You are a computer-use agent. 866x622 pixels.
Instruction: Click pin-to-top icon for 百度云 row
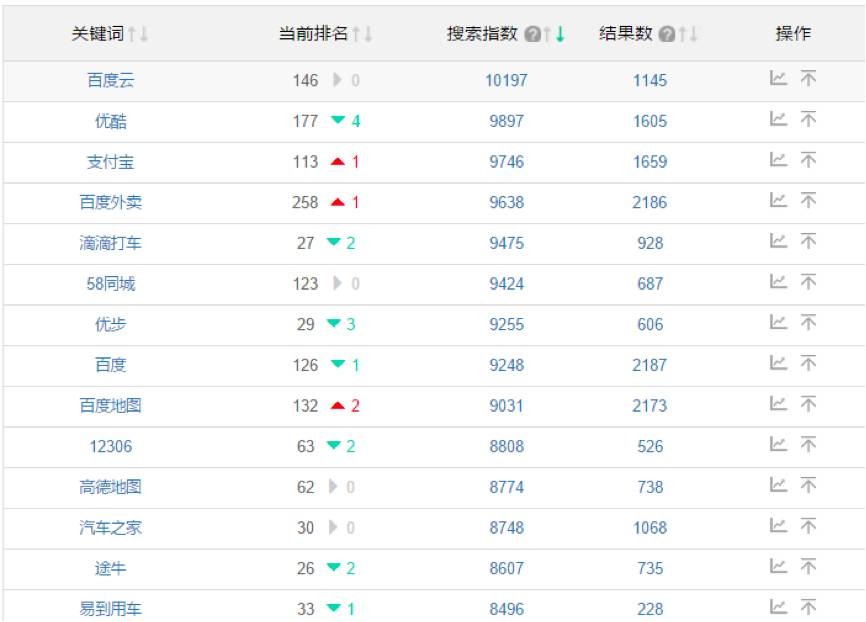808,78
